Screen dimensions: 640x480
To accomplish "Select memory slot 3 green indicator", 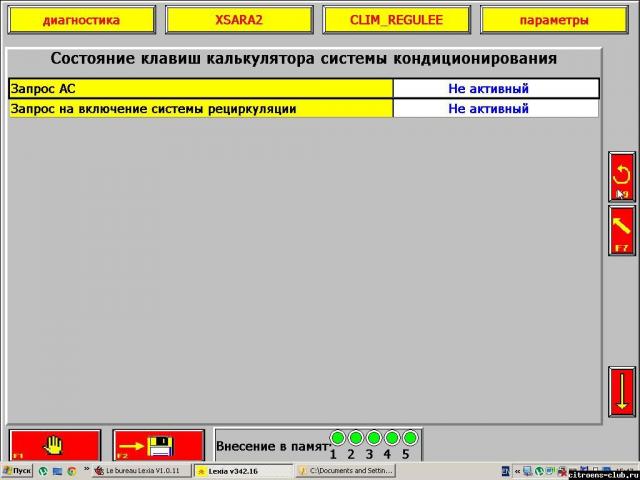I will pos(374,438).
